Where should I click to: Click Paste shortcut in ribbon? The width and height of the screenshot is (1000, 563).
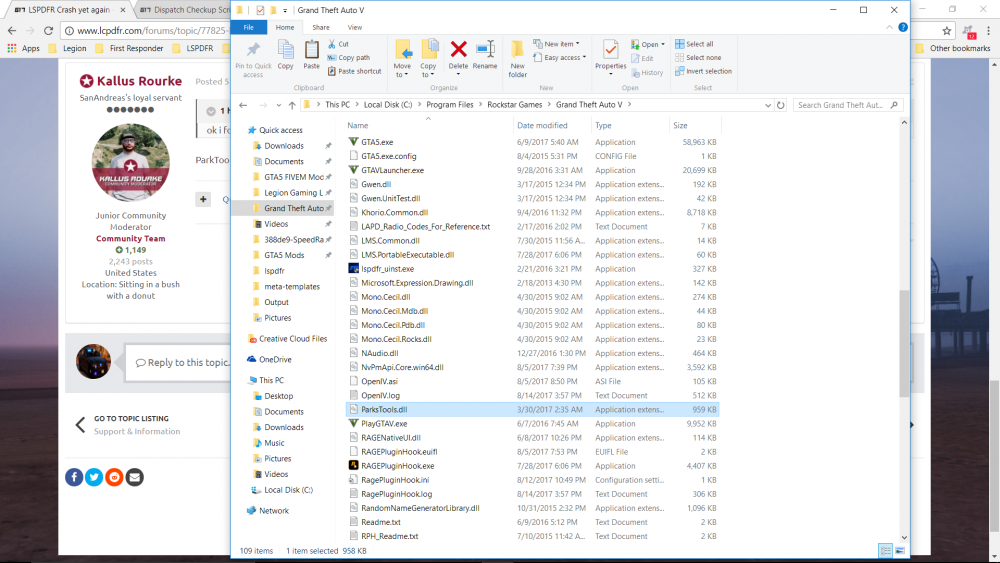(355, 71)
